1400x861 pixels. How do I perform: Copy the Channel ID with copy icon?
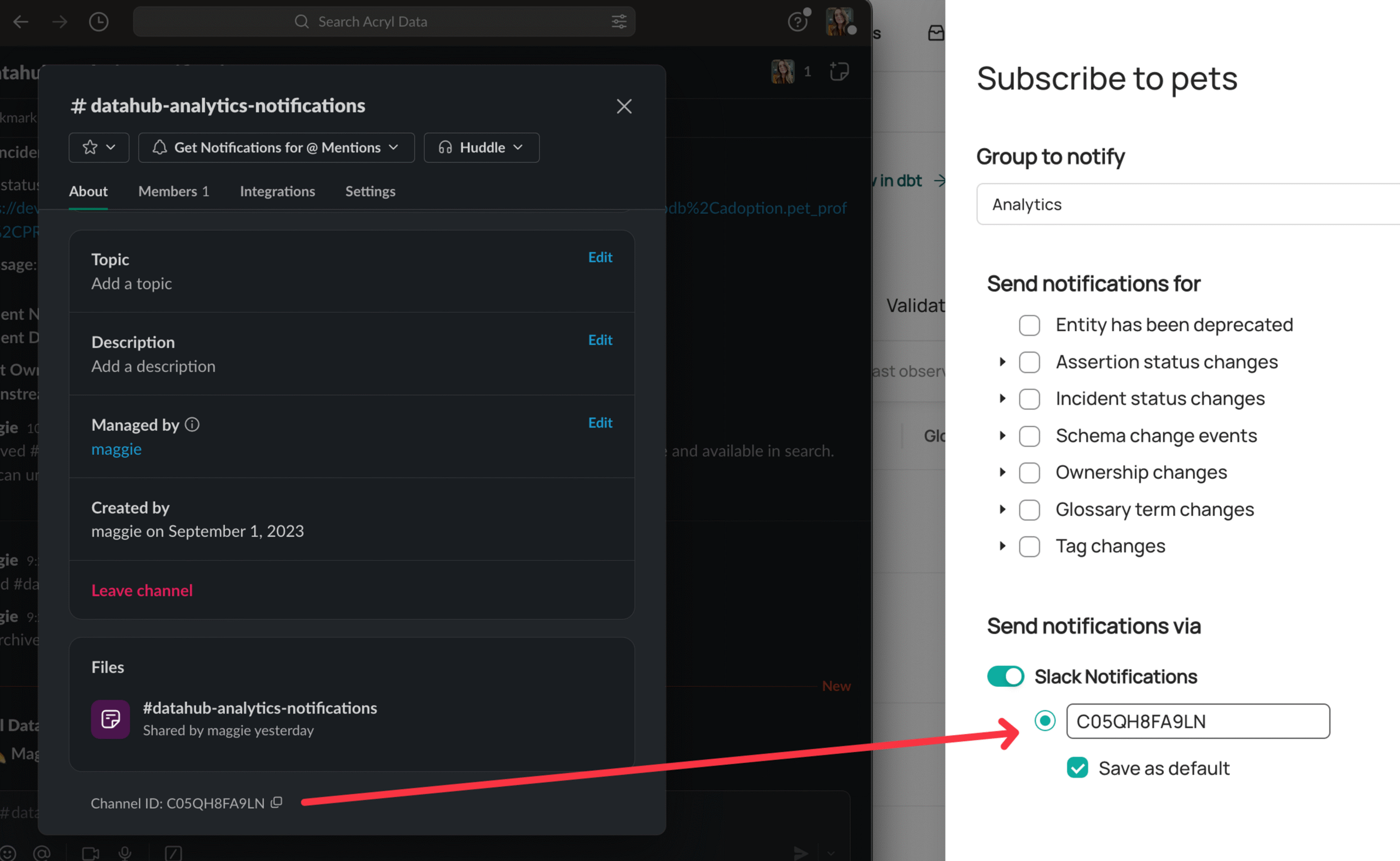[277, 803]
